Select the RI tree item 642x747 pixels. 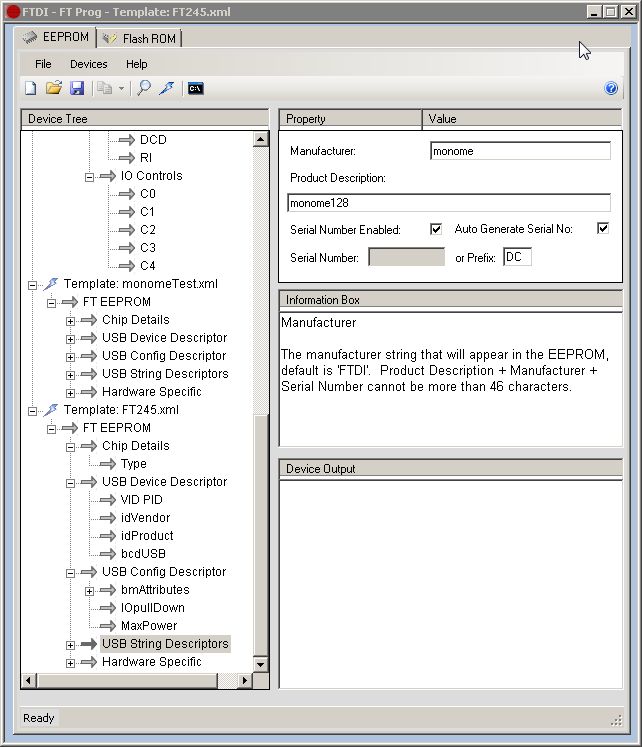point(146,158)
